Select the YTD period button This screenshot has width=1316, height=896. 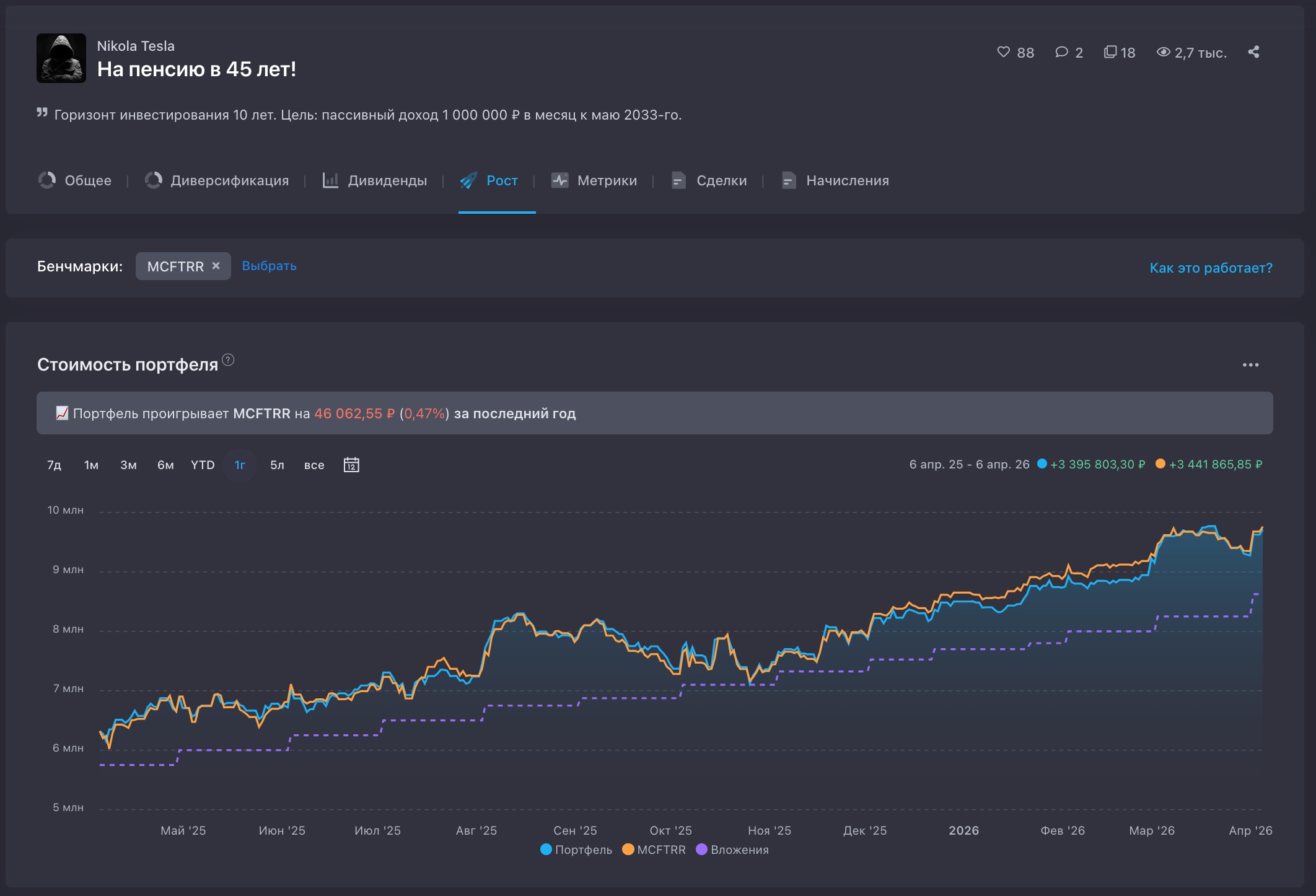pyautogui.click(x=203, y=465)
